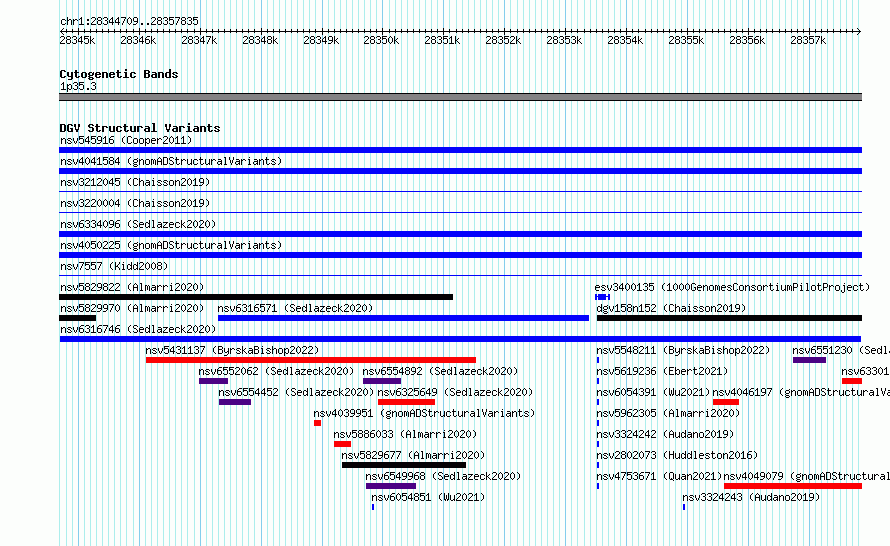
Task: Select the red nsv4049079 gnomAD bar
Action: point(793,486)
